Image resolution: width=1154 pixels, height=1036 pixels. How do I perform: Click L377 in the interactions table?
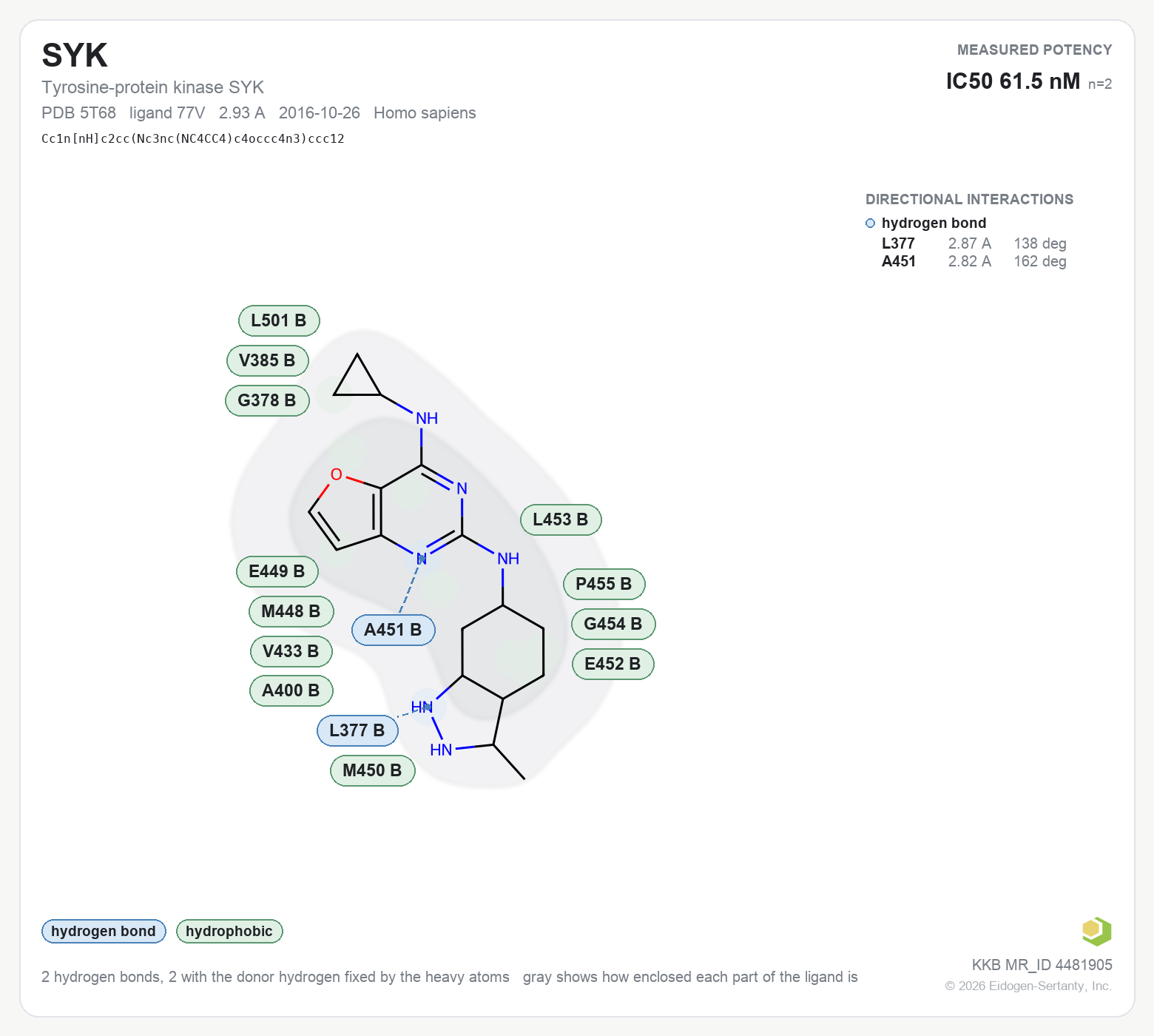click(898, 243)
